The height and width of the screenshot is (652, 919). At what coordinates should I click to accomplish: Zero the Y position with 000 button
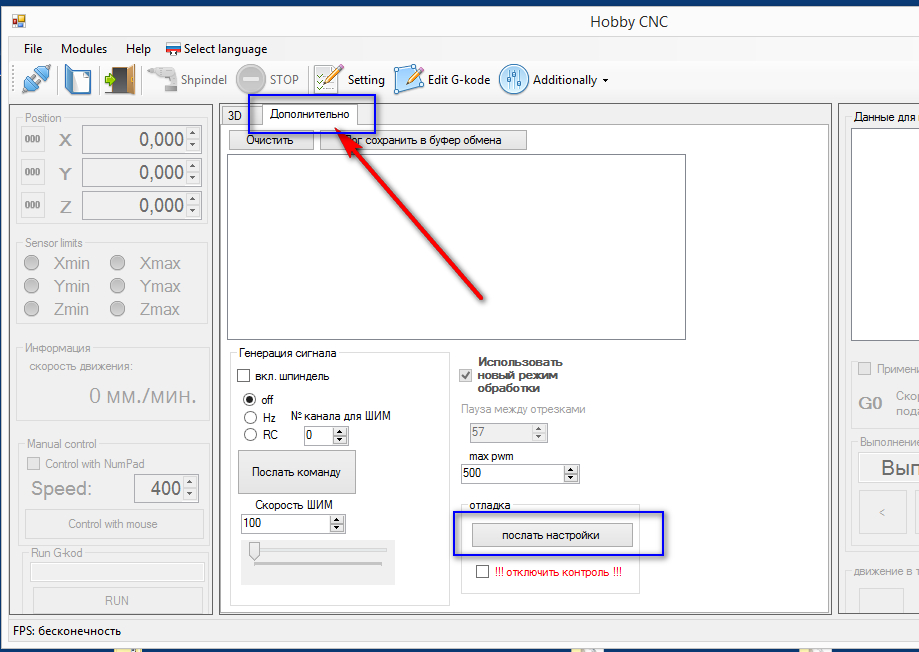click(x=33, y=172)
